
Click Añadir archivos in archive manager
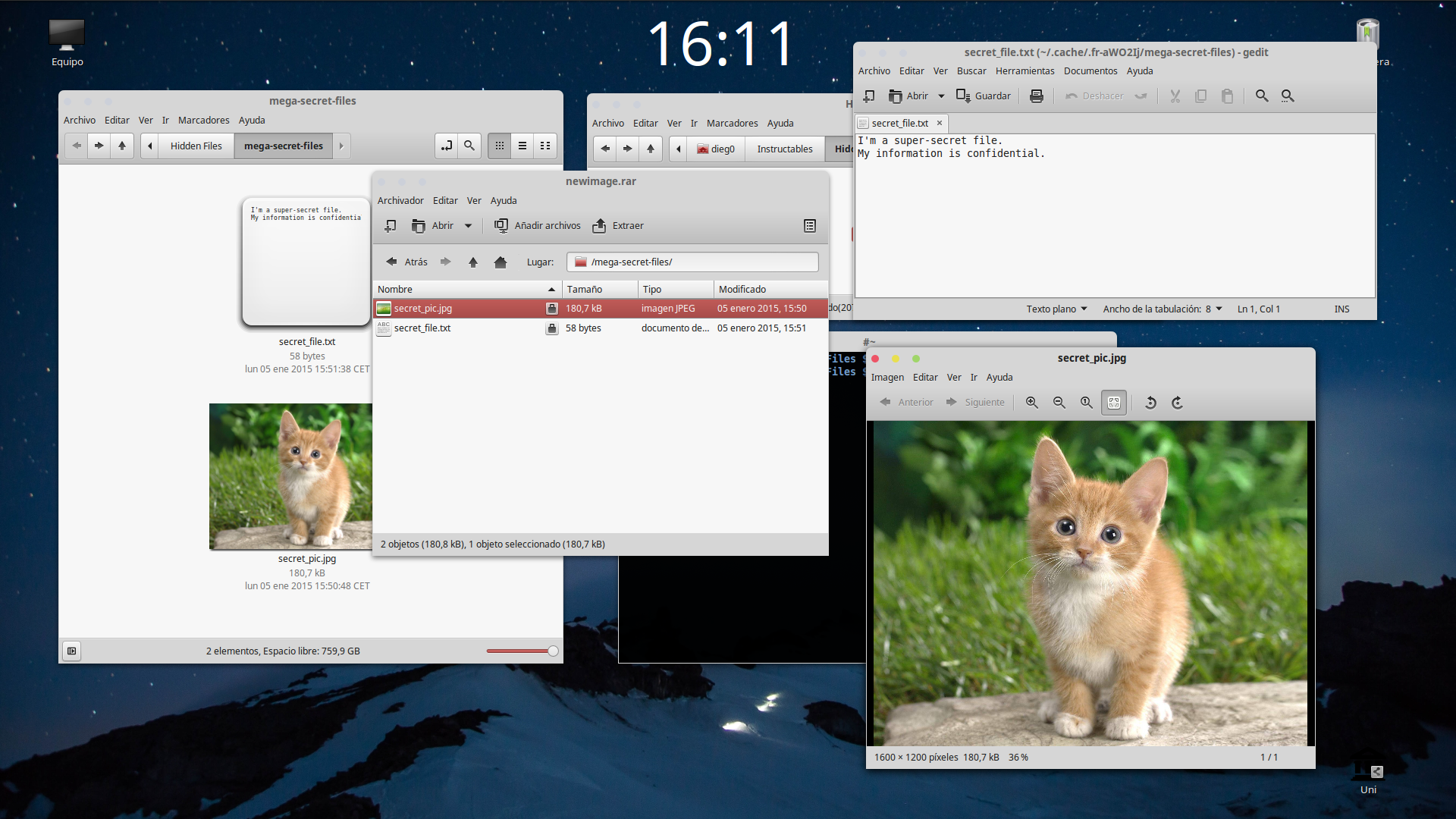[538, 225]
